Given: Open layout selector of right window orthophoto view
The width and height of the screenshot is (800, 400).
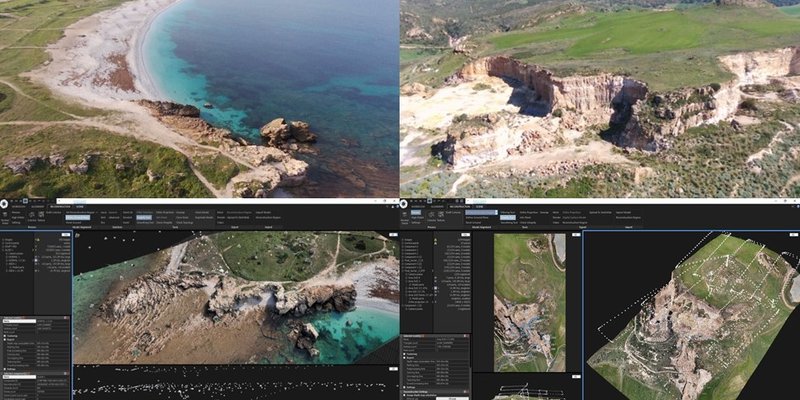Looking at the screenshot, I should coord(576,234).
